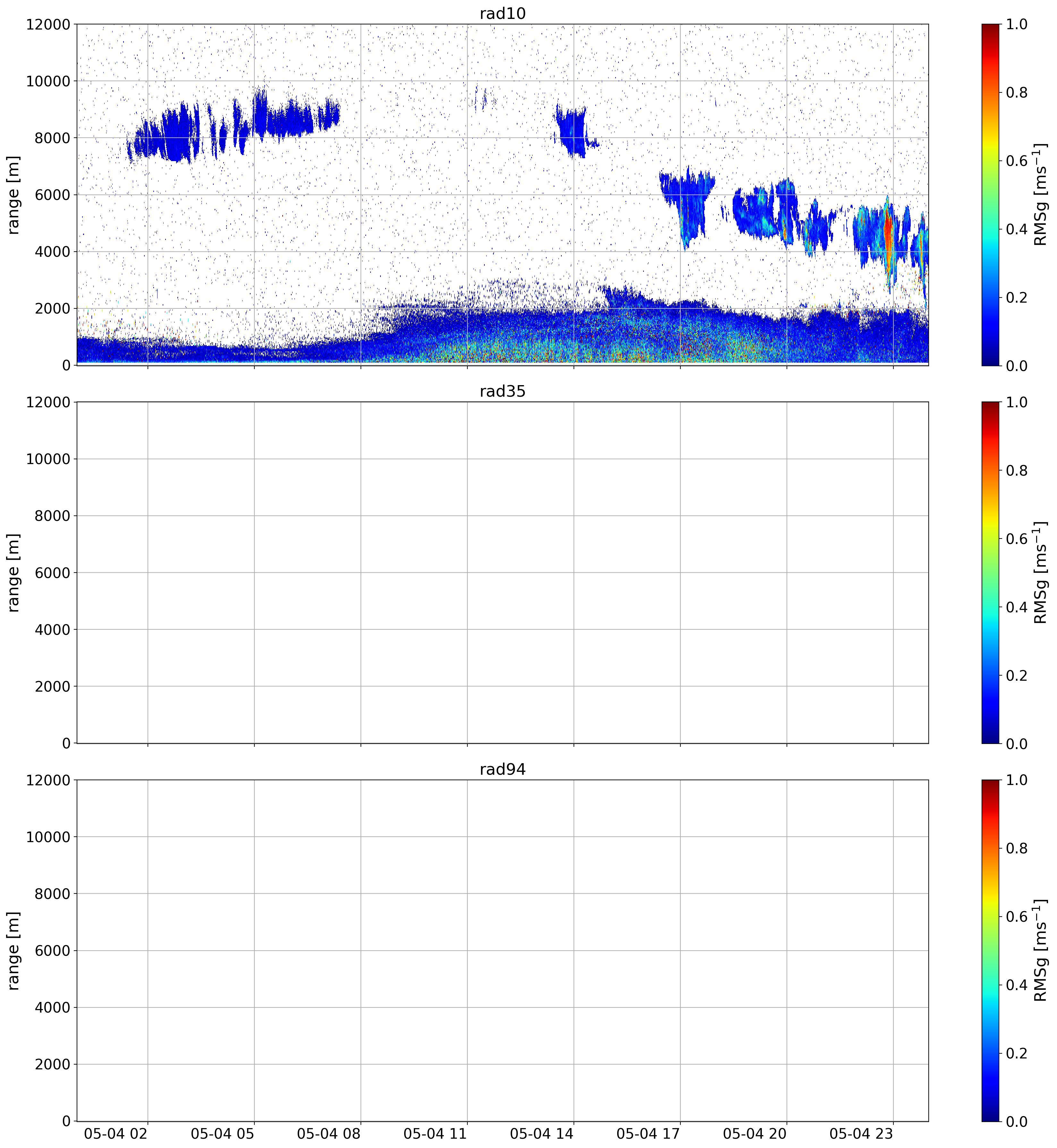Viewport: 1057px width, 1148px height.
Task: Click the 4000 range tick of rad94
Action: [x=52, y=1007]
